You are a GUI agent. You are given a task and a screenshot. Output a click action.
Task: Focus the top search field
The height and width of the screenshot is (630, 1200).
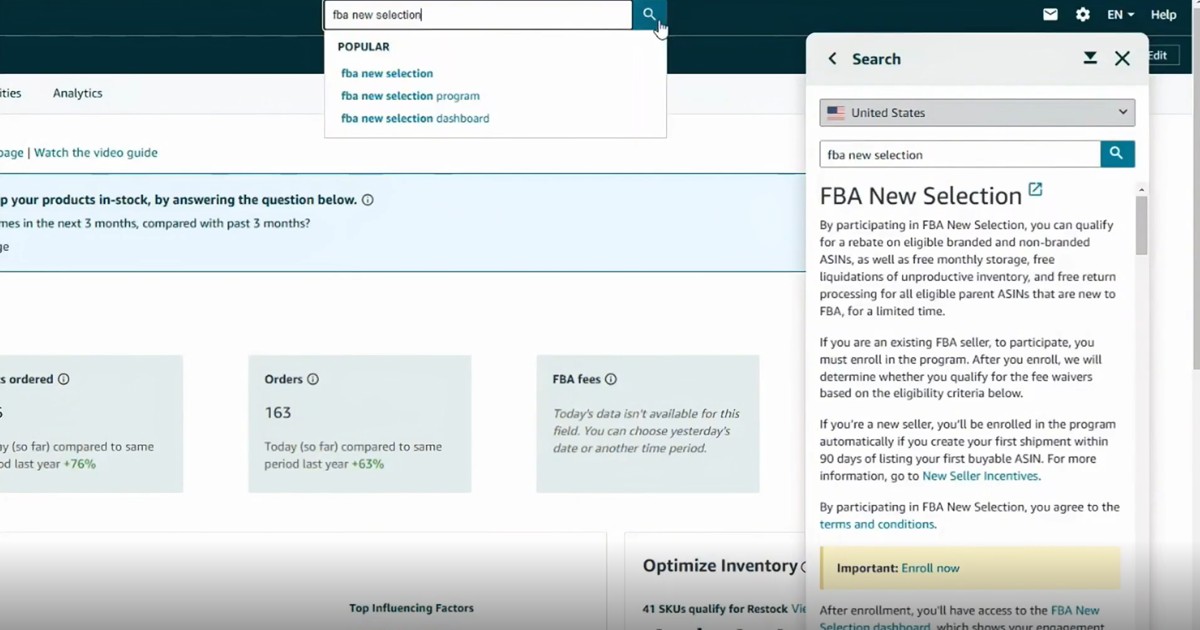click(x=478, y=15)
